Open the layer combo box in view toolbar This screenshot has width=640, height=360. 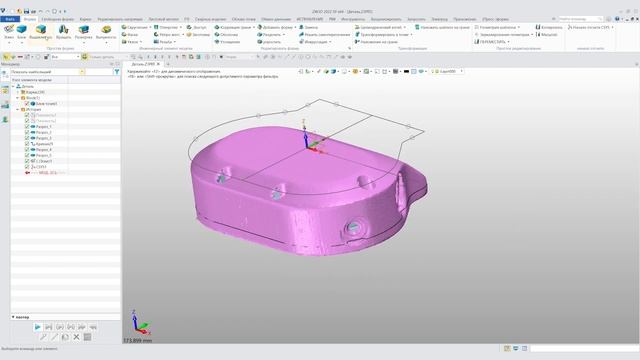click(x=447, y=71)
